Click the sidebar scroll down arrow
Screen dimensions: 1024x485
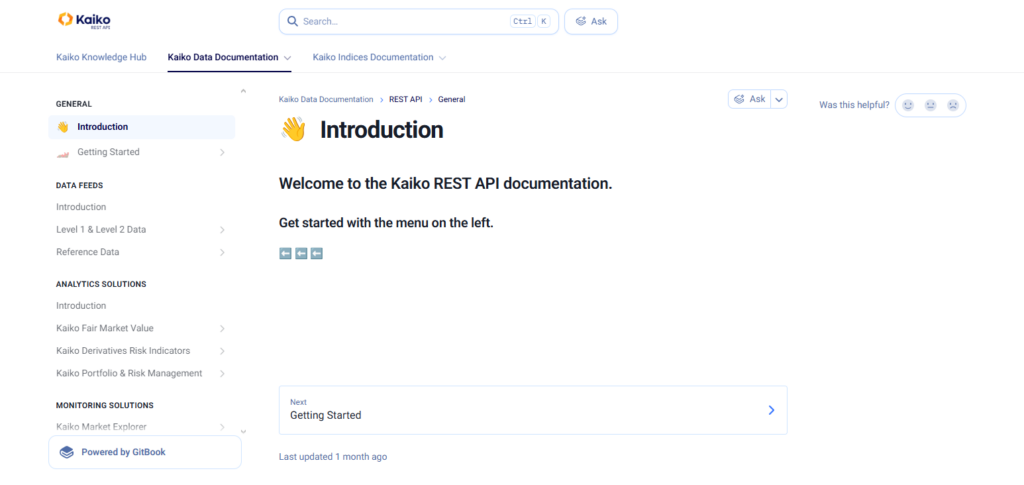(x=244, y=431)
